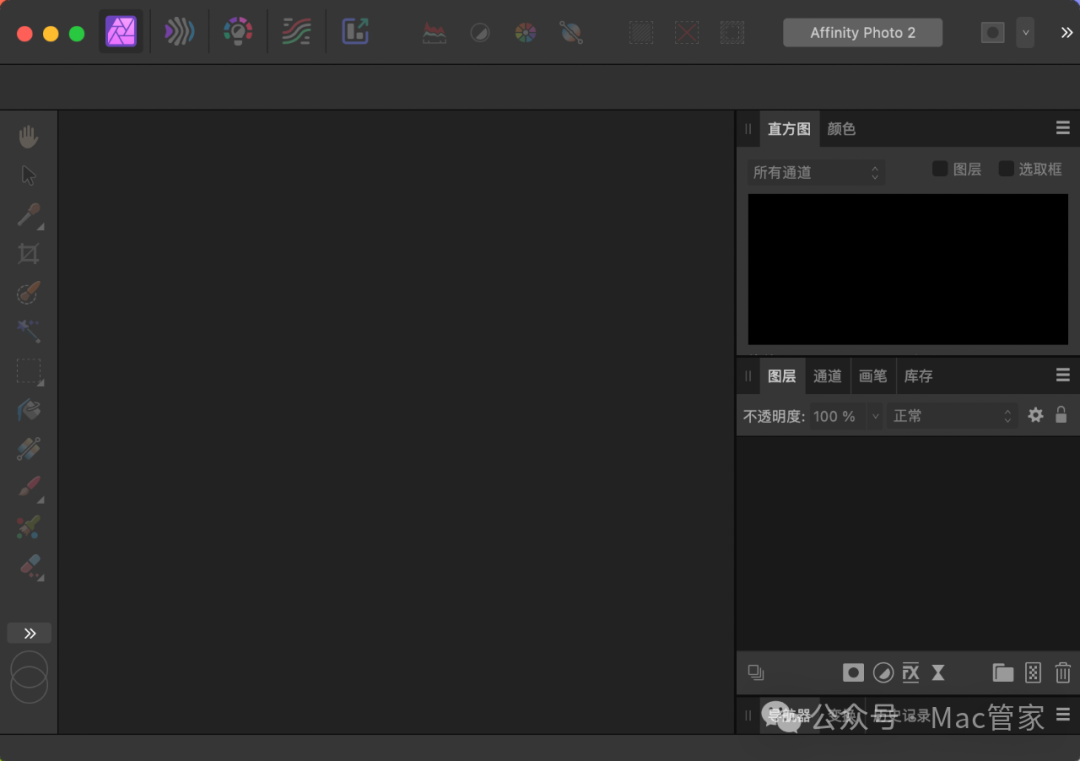Click the 不透明度 100 % field
This screenshot has width=1080, height=761.
click(846, 416)
